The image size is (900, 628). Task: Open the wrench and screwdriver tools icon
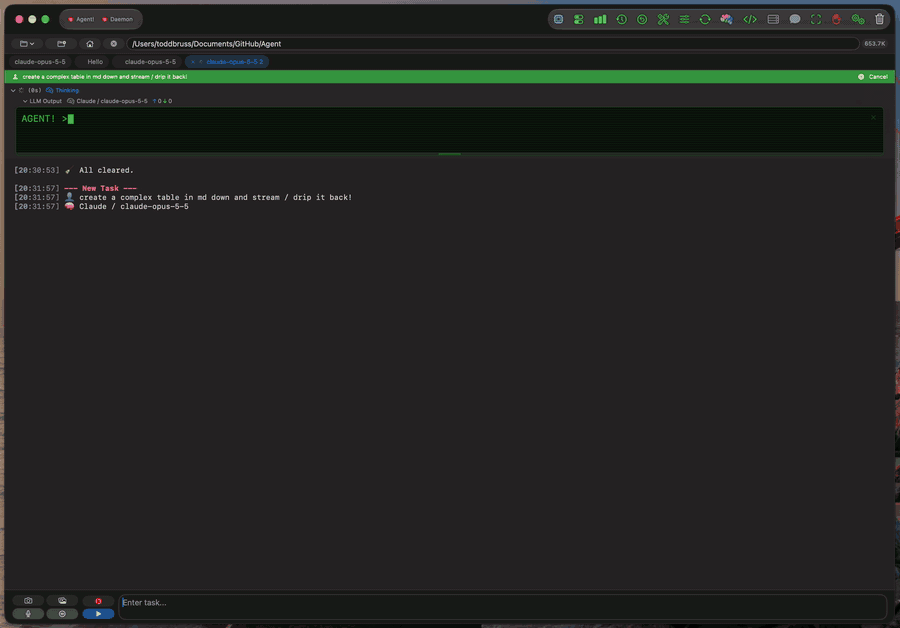(x=664, y=20)
